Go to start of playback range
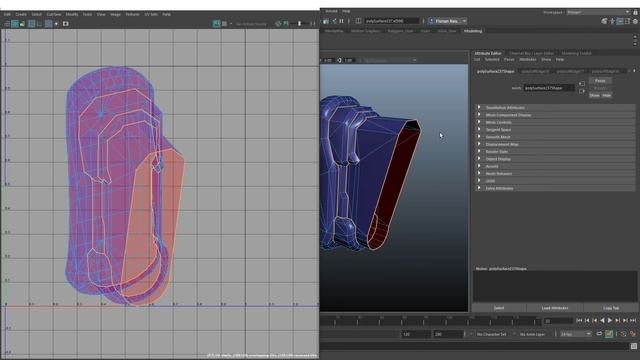Image resolution: width=640 pixels, height=360 pixels. point(579,321)
